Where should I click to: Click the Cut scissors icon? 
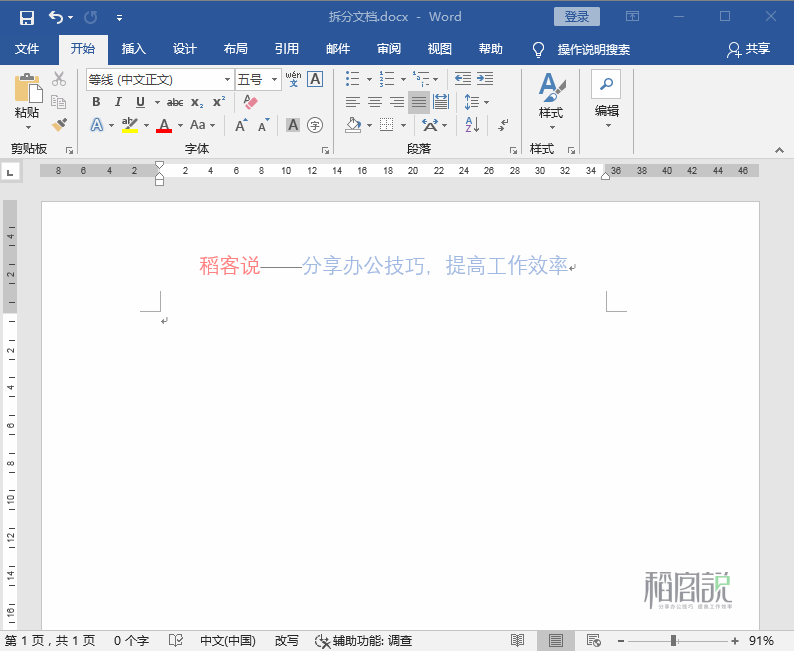click(59, 79)
